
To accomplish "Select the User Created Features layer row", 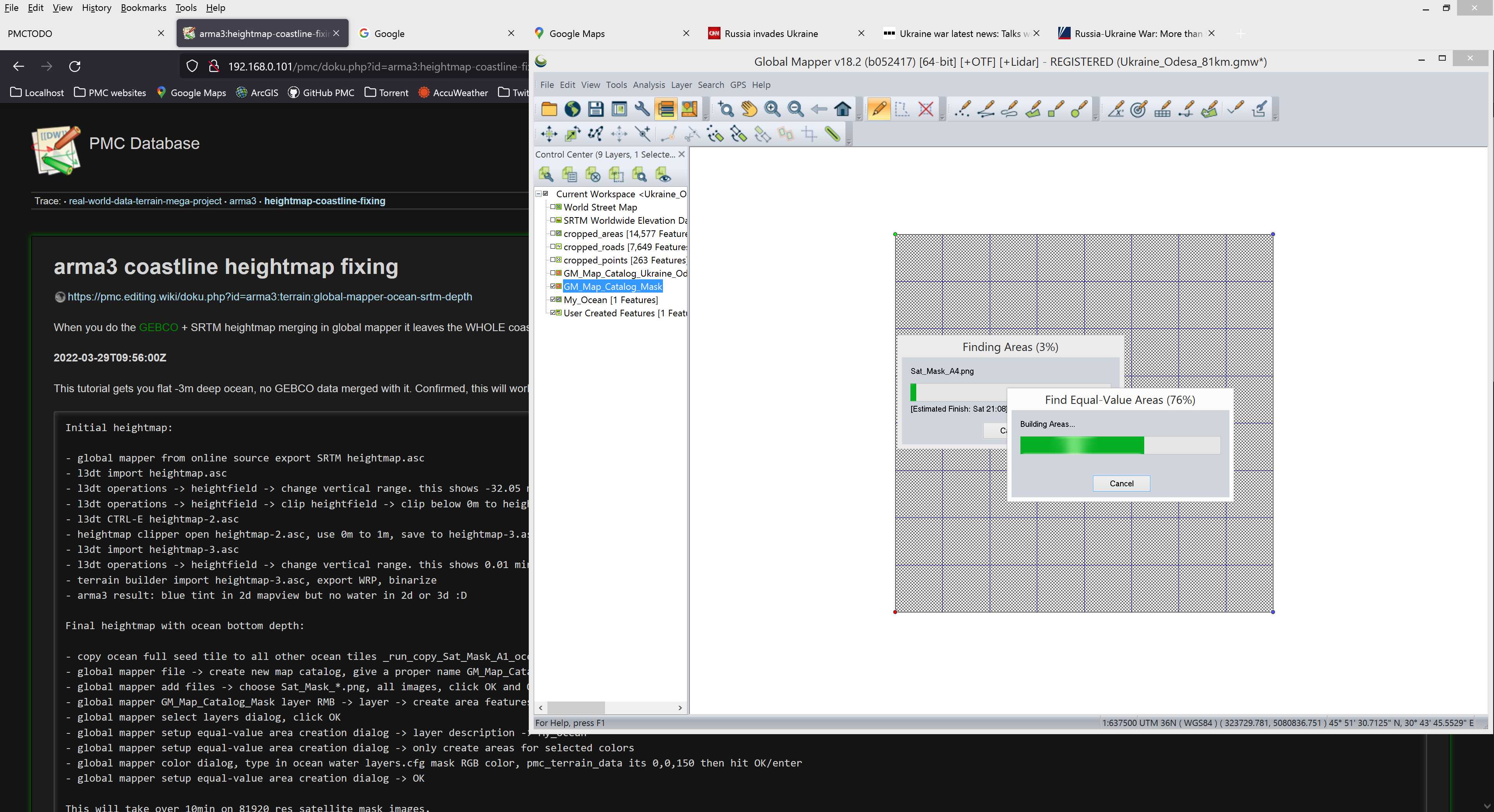I will tap(624, 313).
